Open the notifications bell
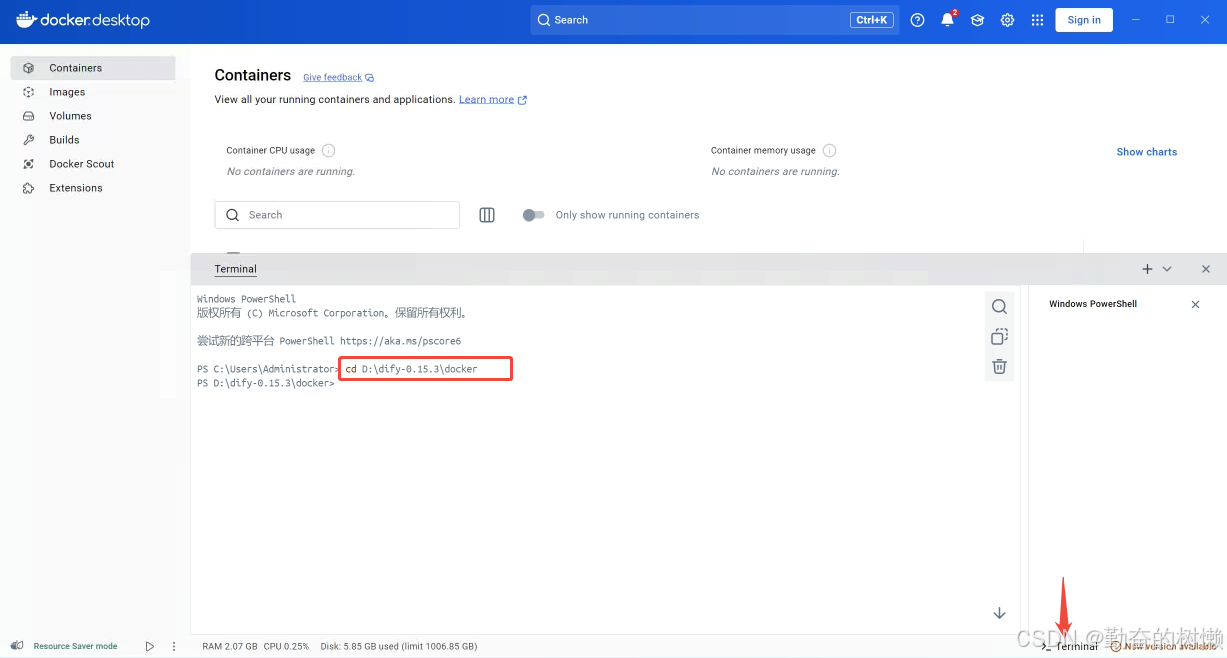 click(948, 20)
